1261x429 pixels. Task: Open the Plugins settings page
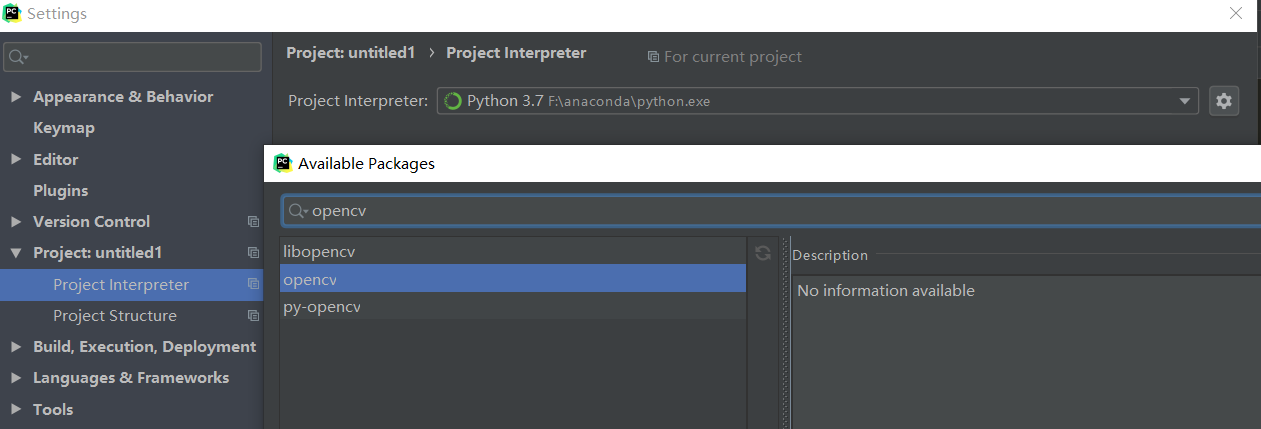[60, 190]
